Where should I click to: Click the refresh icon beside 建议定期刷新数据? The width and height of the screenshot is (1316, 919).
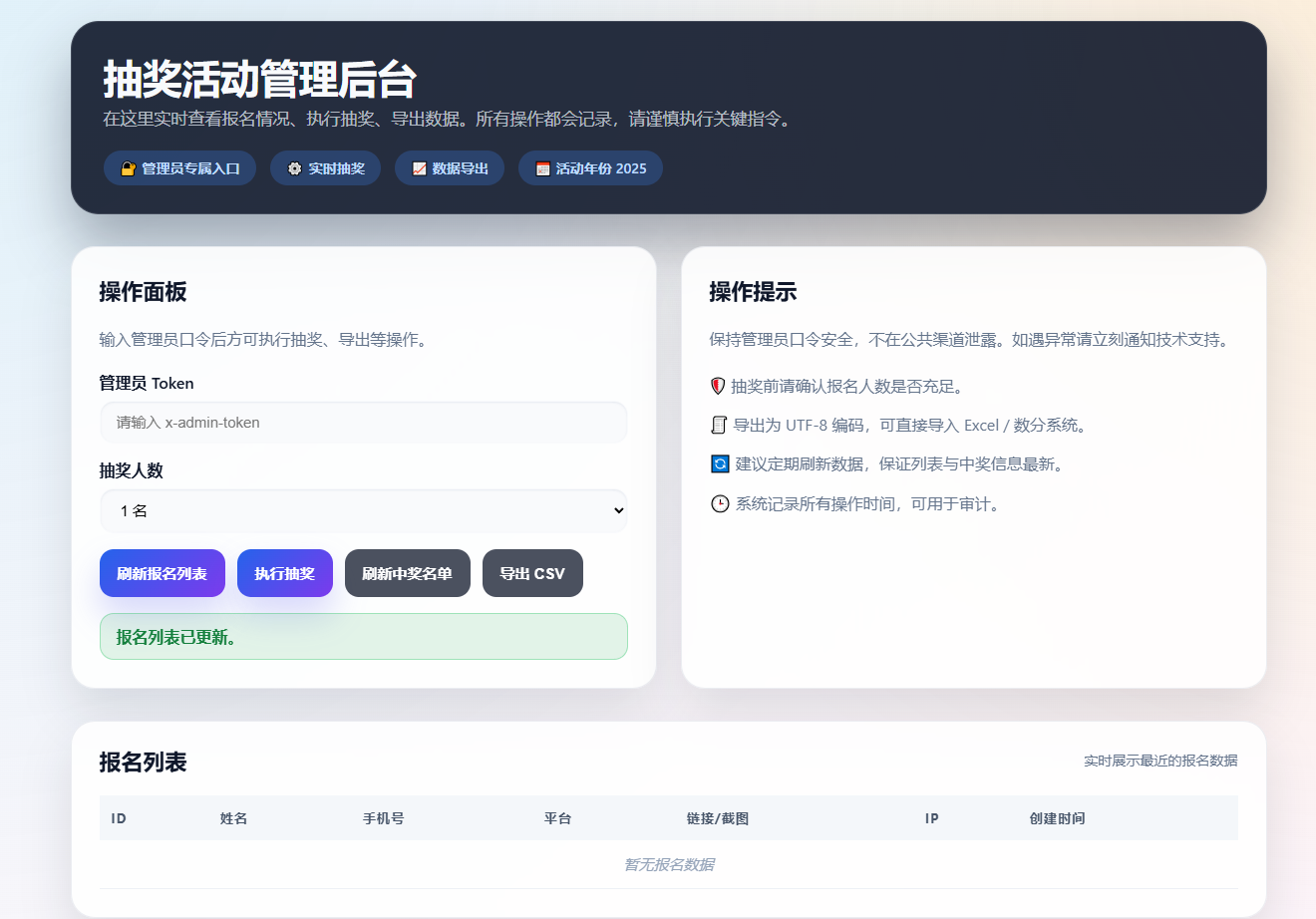click(720, 463)
